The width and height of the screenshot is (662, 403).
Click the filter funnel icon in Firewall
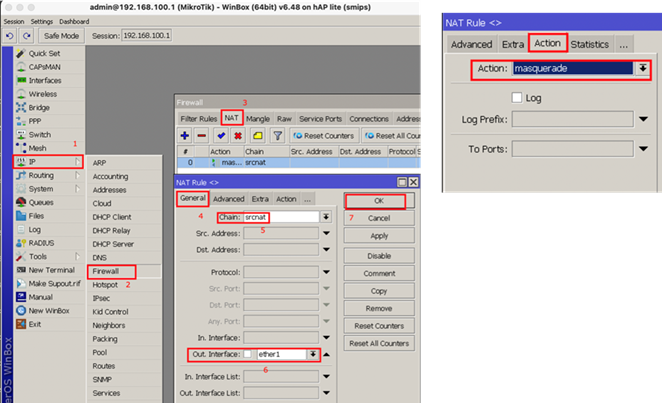(277, 135)
